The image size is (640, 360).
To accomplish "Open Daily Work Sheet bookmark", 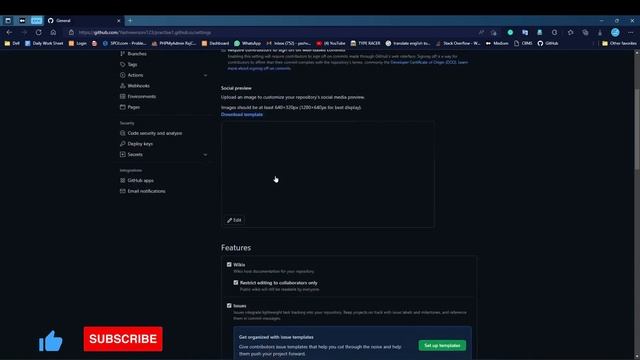I will (x=44, y=43).
